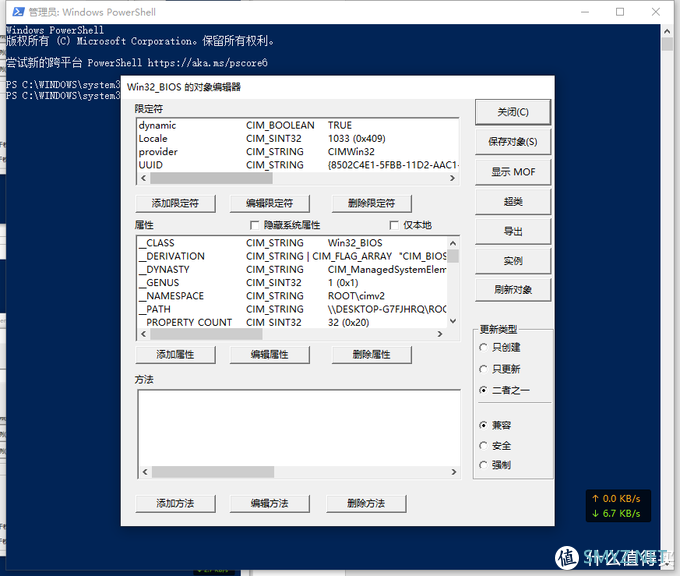Click ROOT\cimv2 namespace value
This screenshot has height=576, width=680.
pyautogui.click(x=356, y=296)
